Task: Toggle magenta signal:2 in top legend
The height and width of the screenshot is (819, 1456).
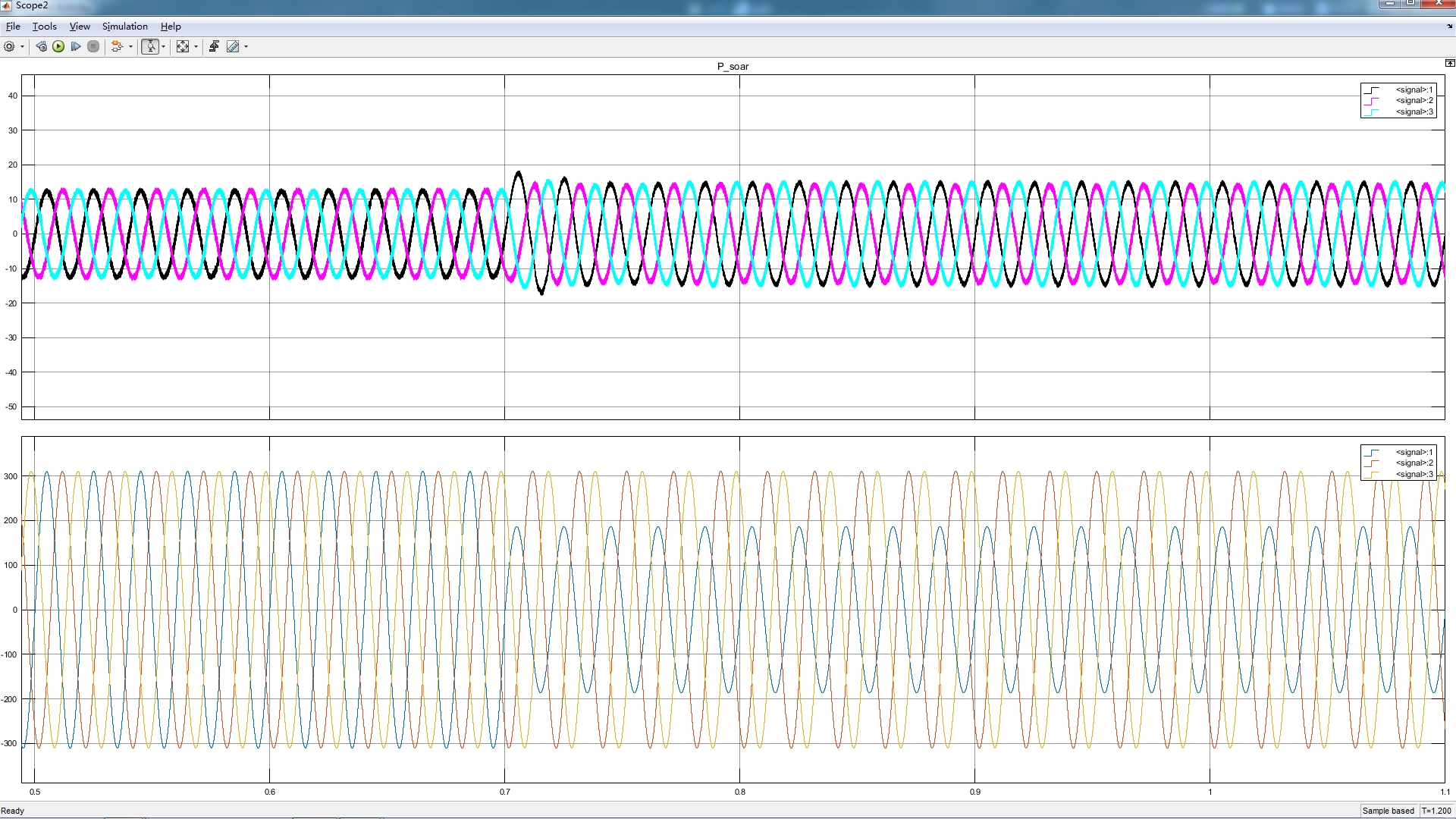Action: (1414, 101)
